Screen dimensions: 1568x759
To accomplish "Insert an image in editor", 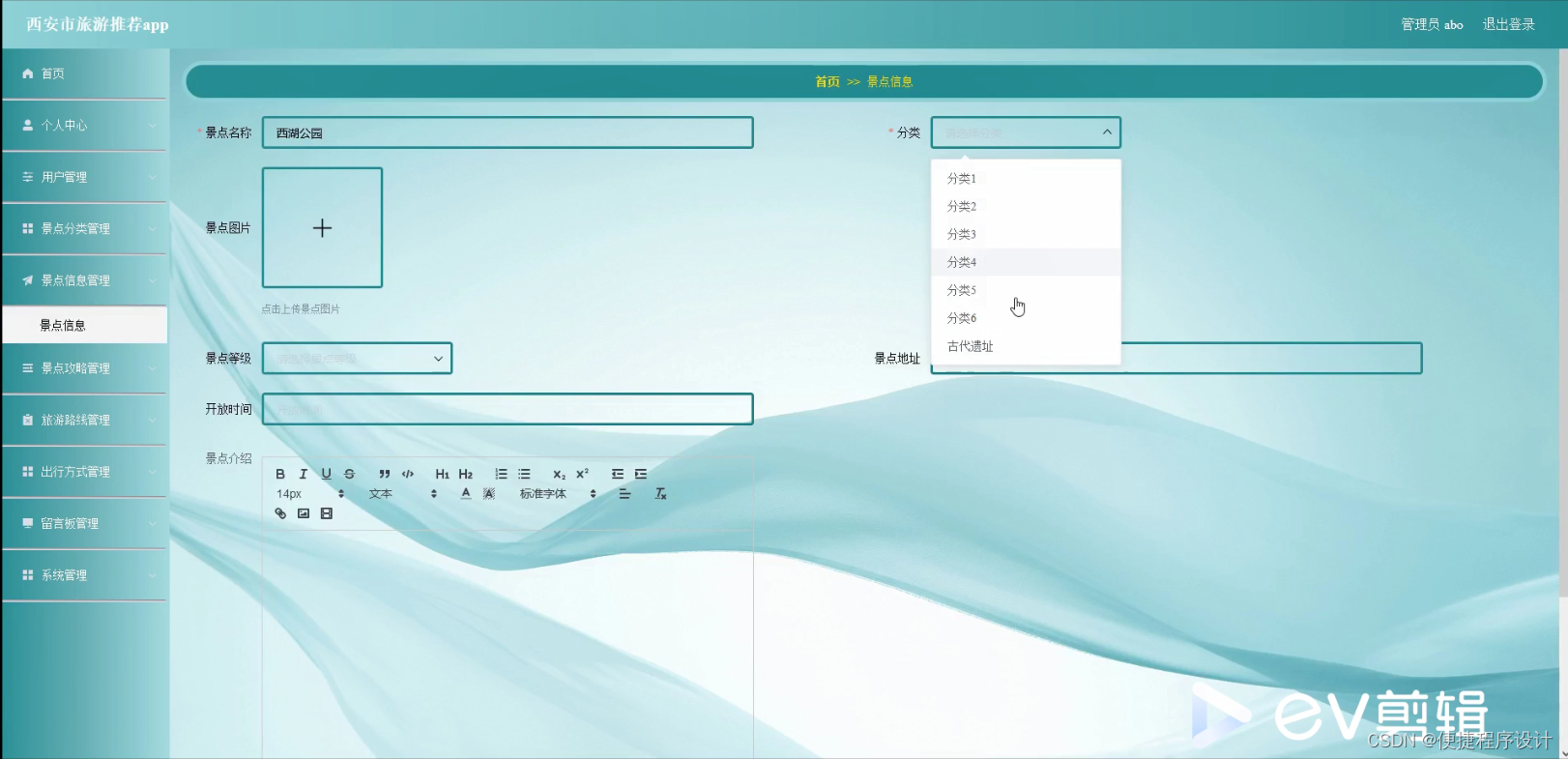I will coord(304,513).
